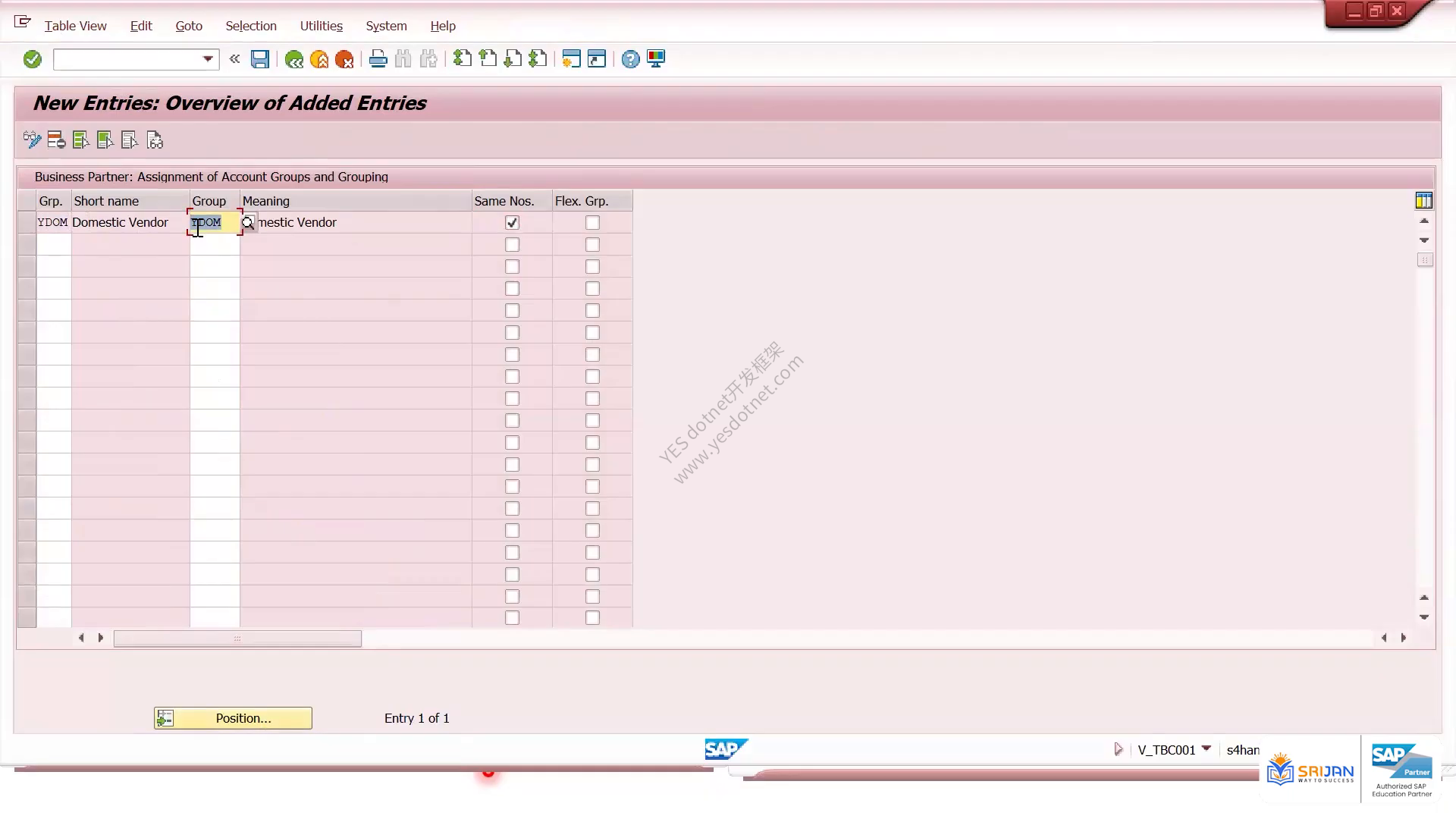Open the Table View menu
Viewport: 1456px width, 819px height.
(75, 26)
